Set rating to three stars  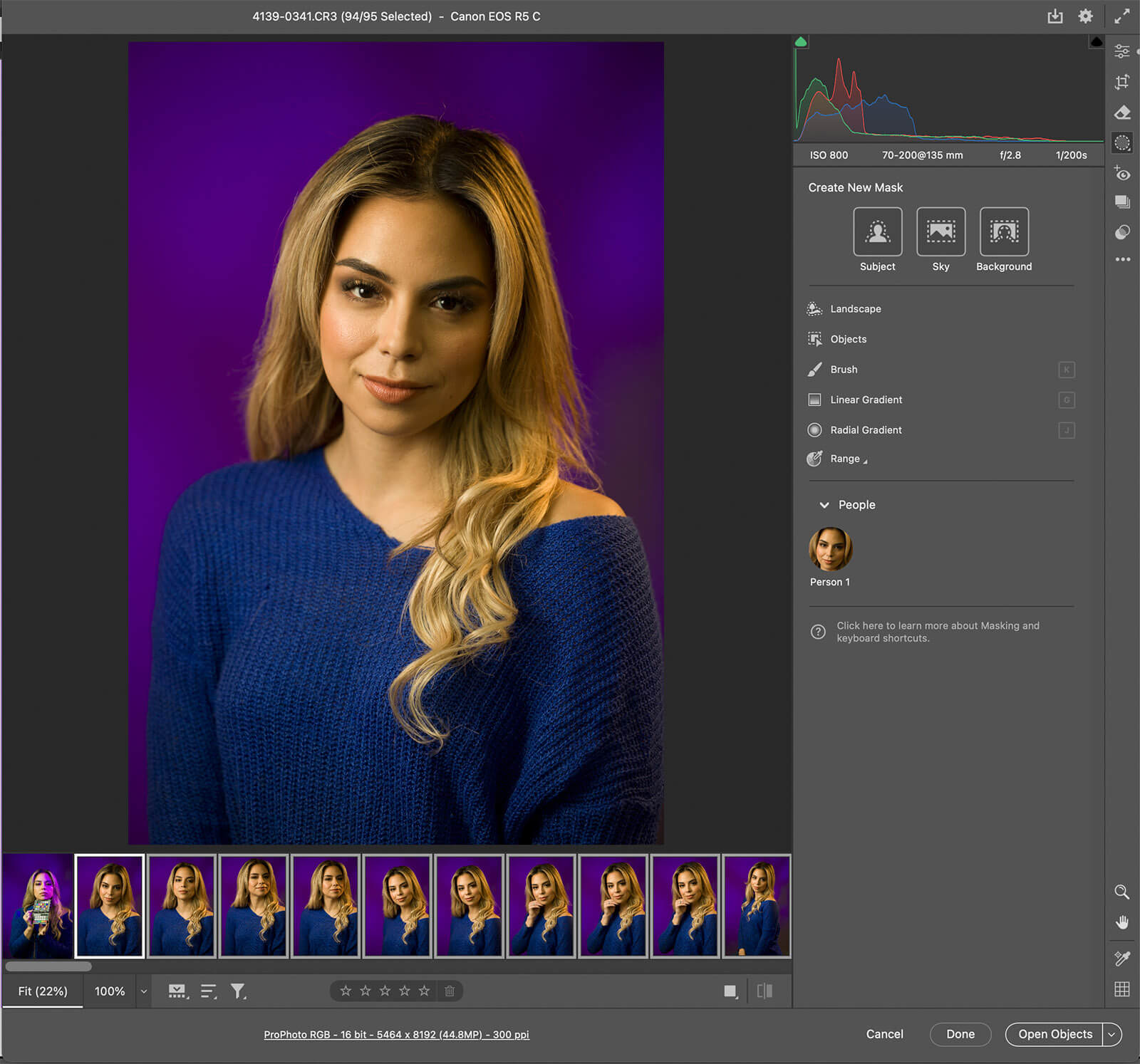[x=385, y=991]
